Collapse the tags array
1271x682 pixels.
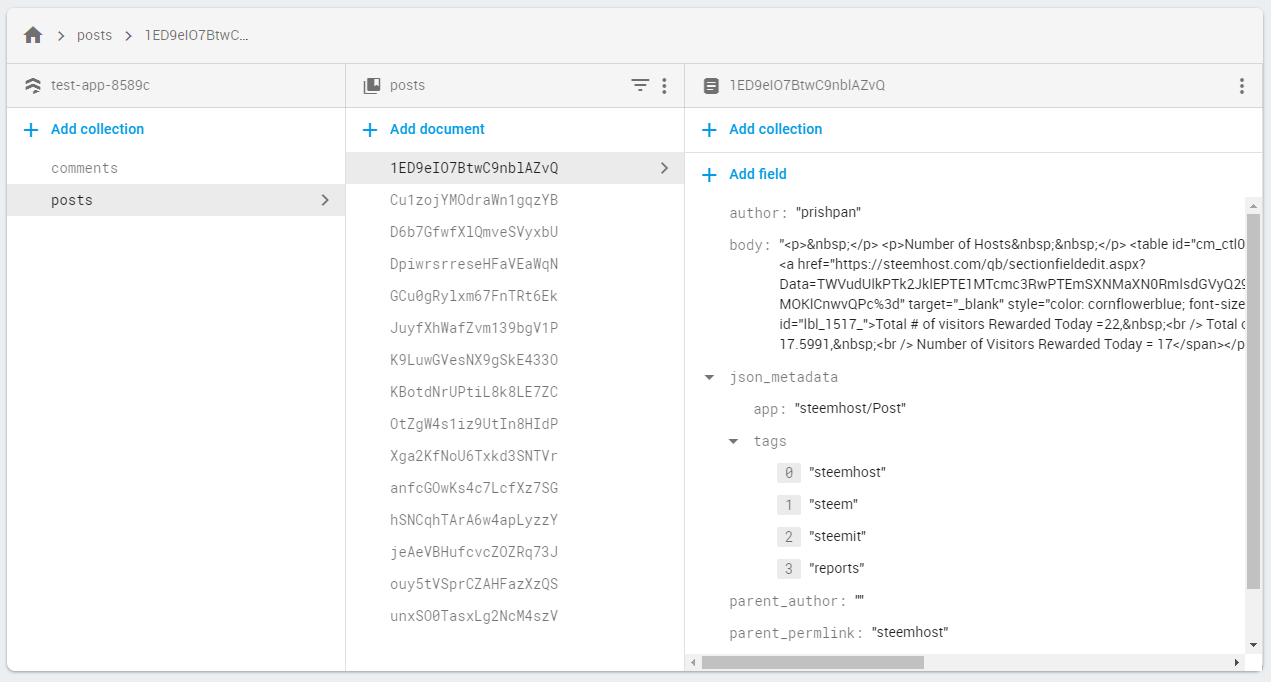733,441
